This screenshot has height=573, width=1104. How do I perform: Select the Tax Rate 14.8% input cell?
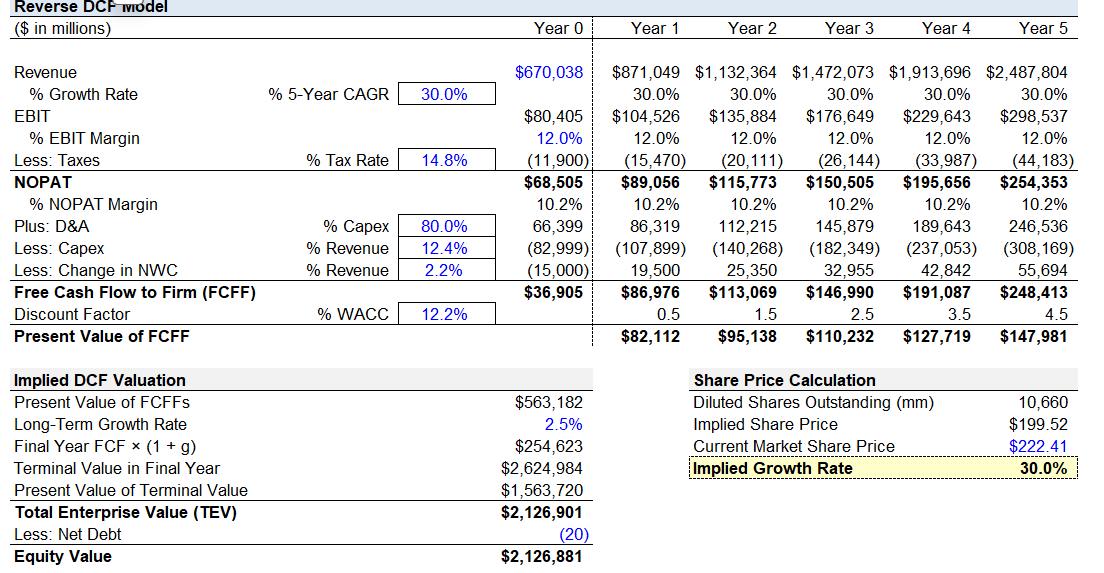click(446, 160)
